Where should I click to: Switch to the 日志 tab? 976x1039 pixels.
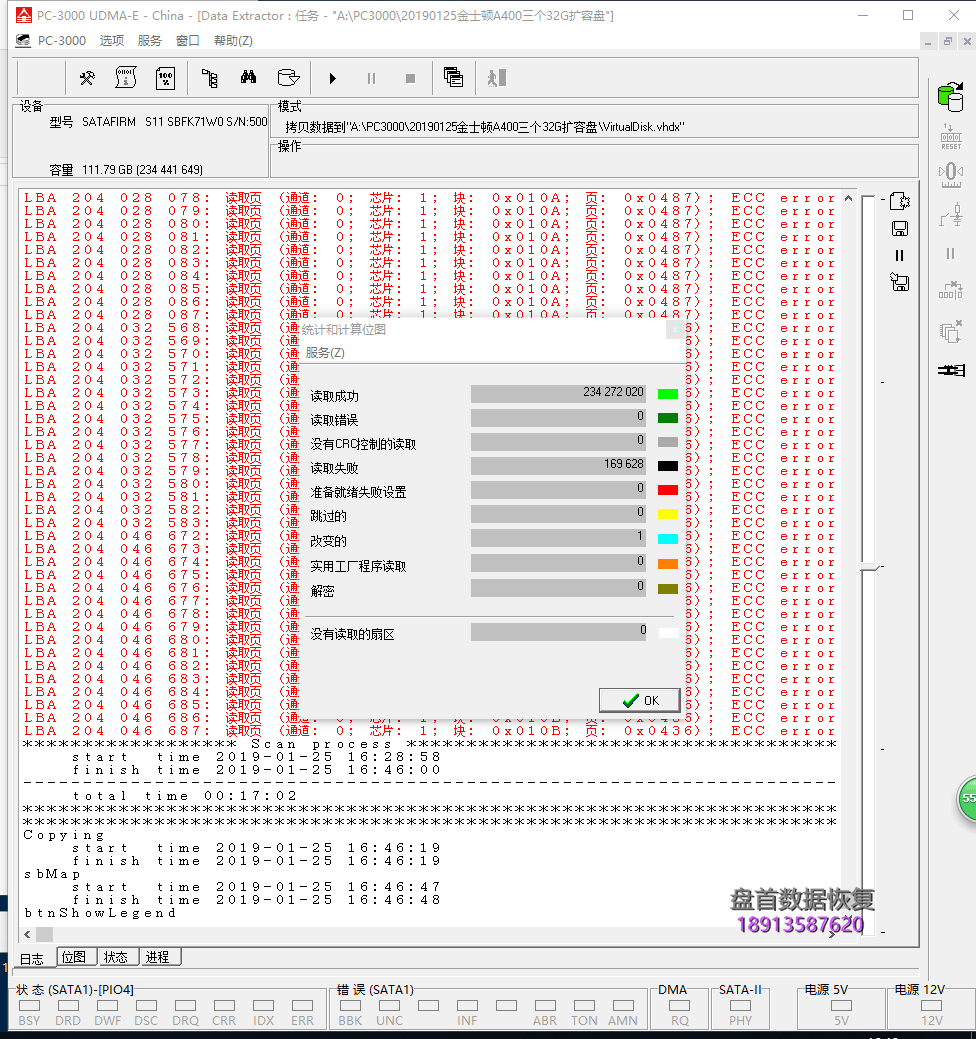(31, 959)
